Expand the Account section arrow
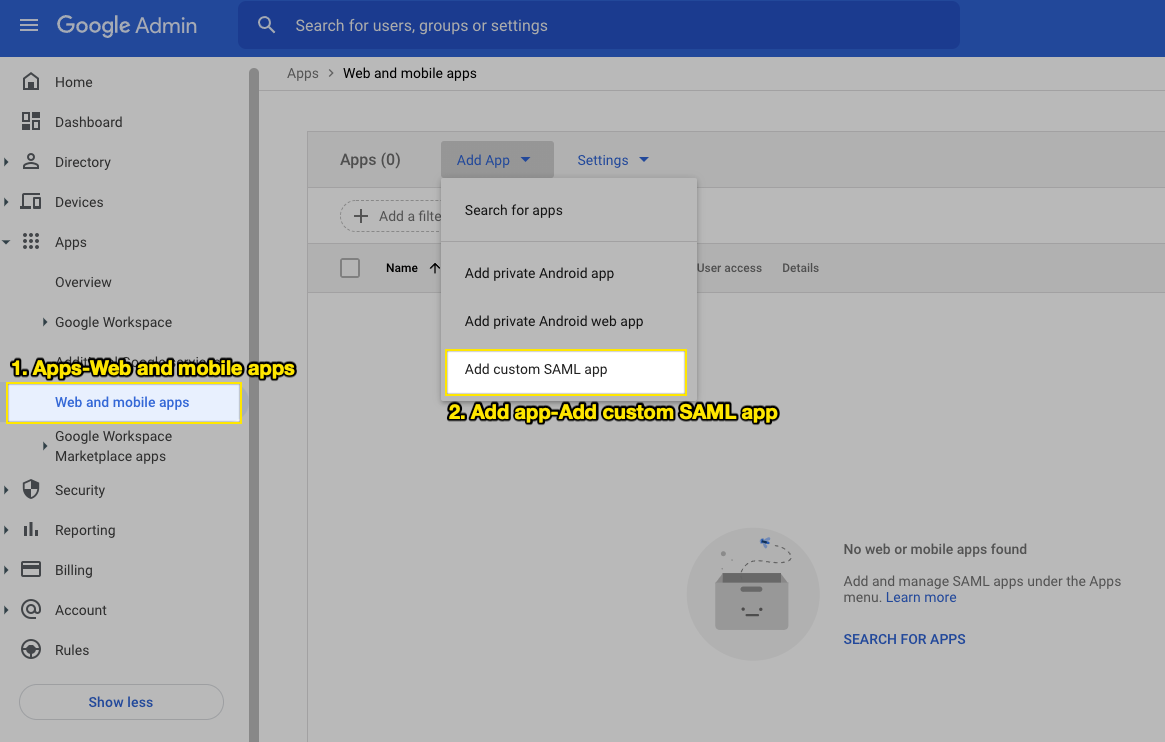 click(x=7, y=610)
